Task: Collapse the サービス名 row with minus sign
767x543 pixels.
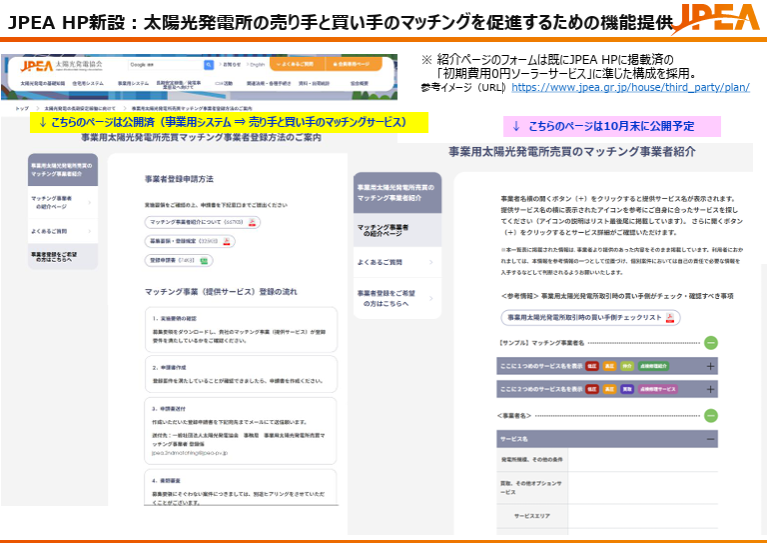Action: (x=711, y=438)
